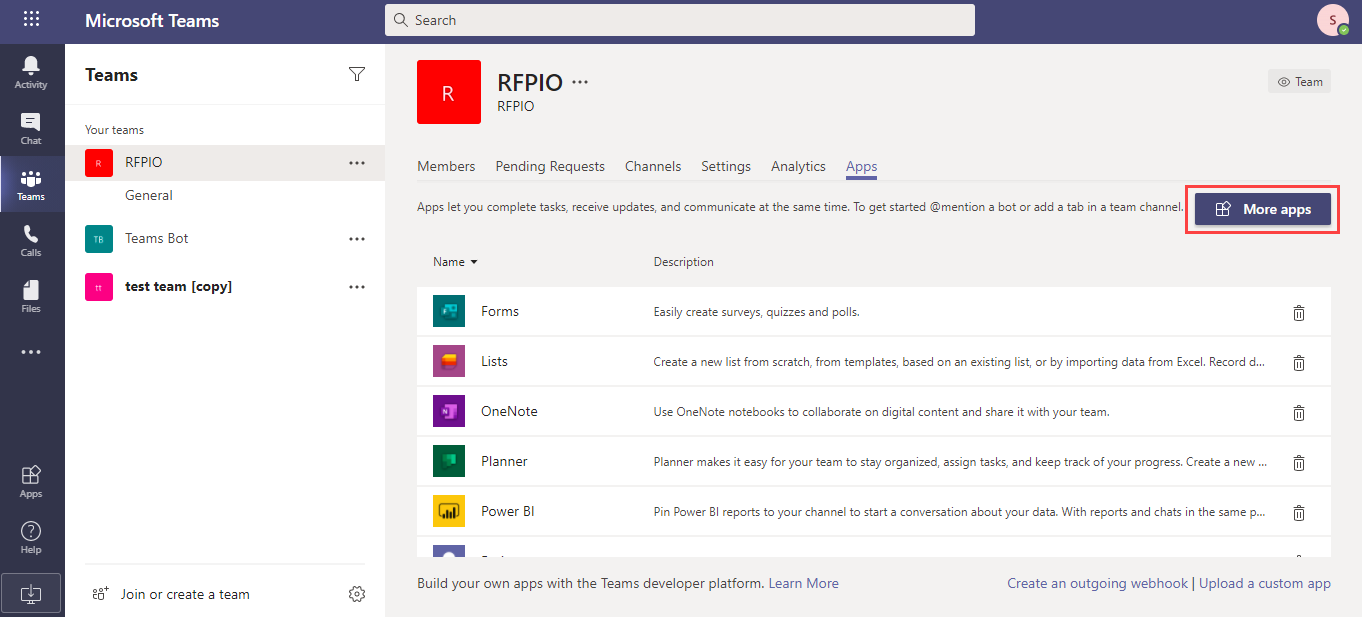
Task: Click the Power BI app icon
Action: pos(449,511)
